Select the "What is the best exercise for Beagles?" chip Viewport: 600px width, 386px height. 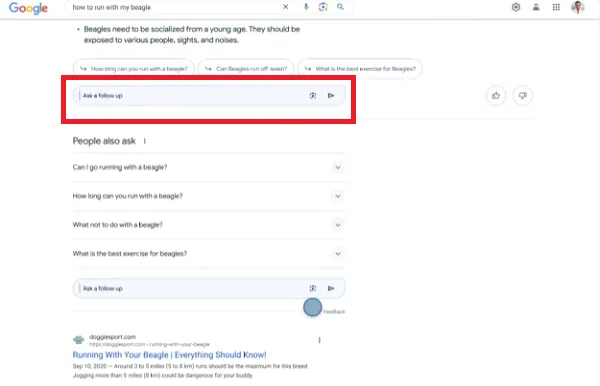coord(360,69)
